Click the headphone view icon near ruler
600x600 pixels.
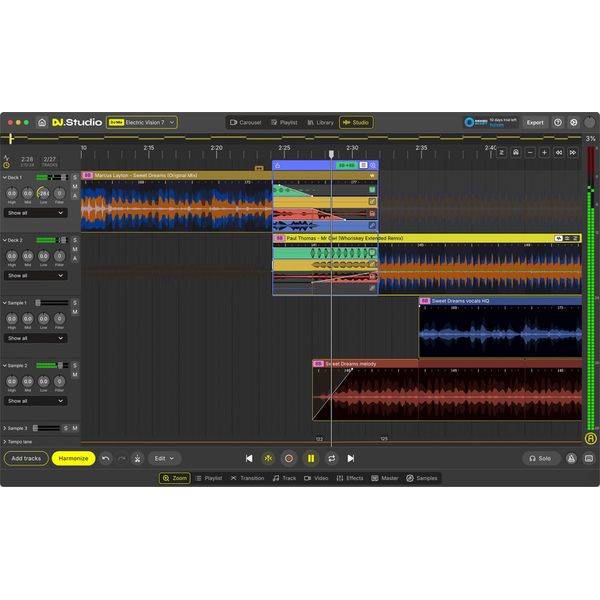(x=516, y=153)
